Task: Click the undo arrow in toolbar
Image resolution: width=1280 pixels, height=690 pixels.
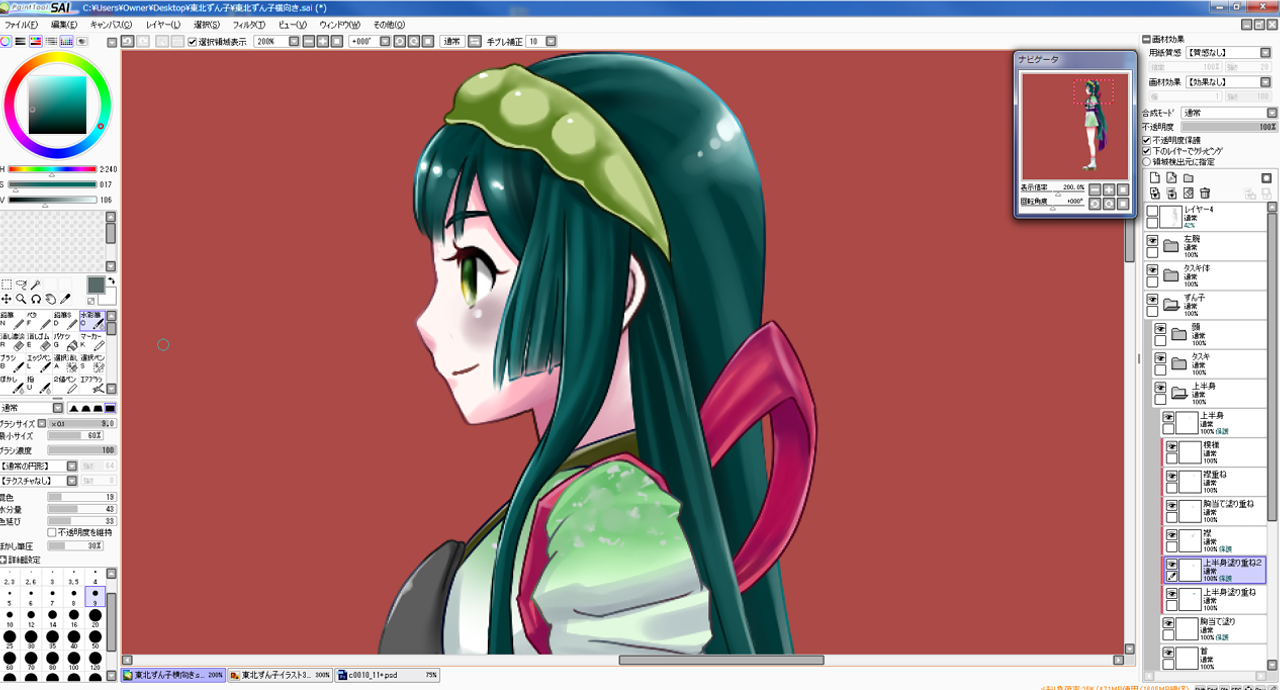Action: pyautogui.click(x=128, y=41)
